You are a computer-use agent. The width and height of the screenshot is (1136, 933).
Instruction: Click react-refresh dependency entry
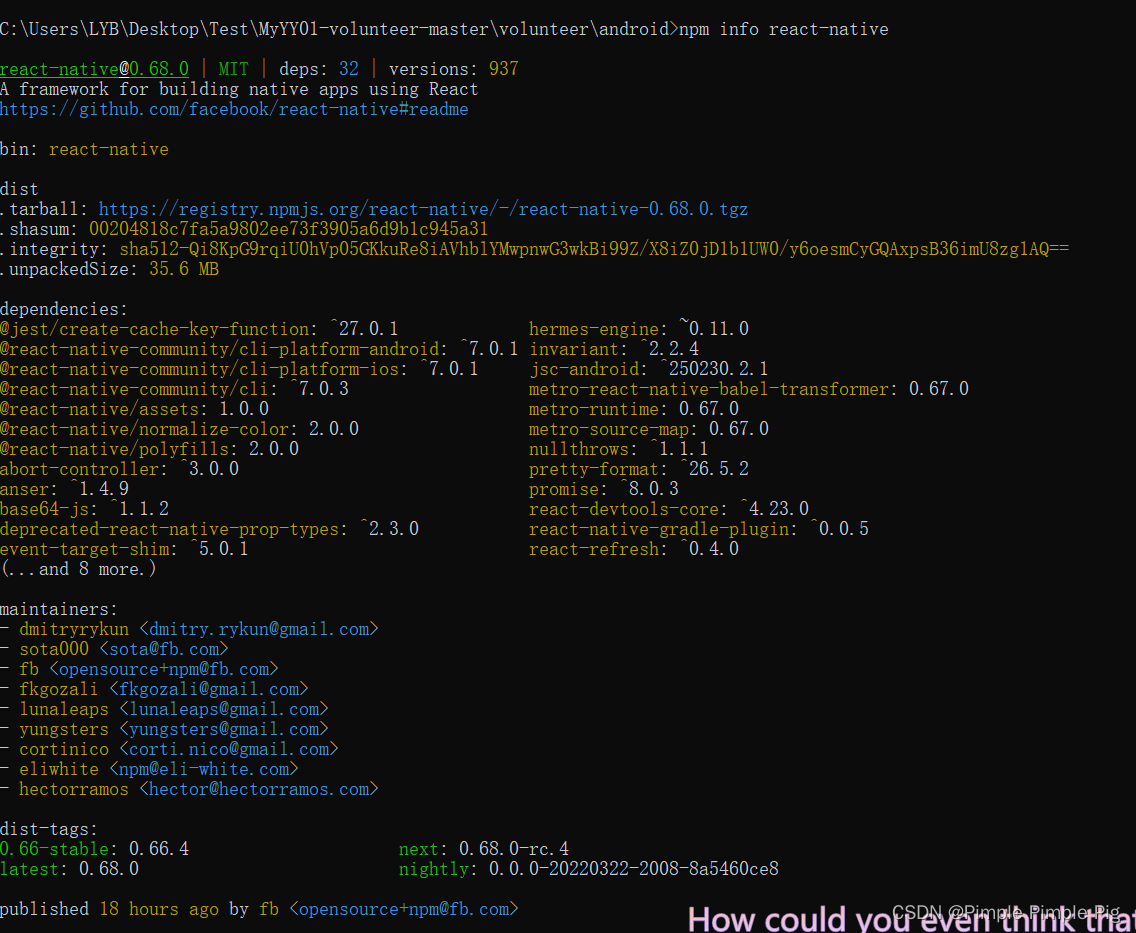(634, 549)
